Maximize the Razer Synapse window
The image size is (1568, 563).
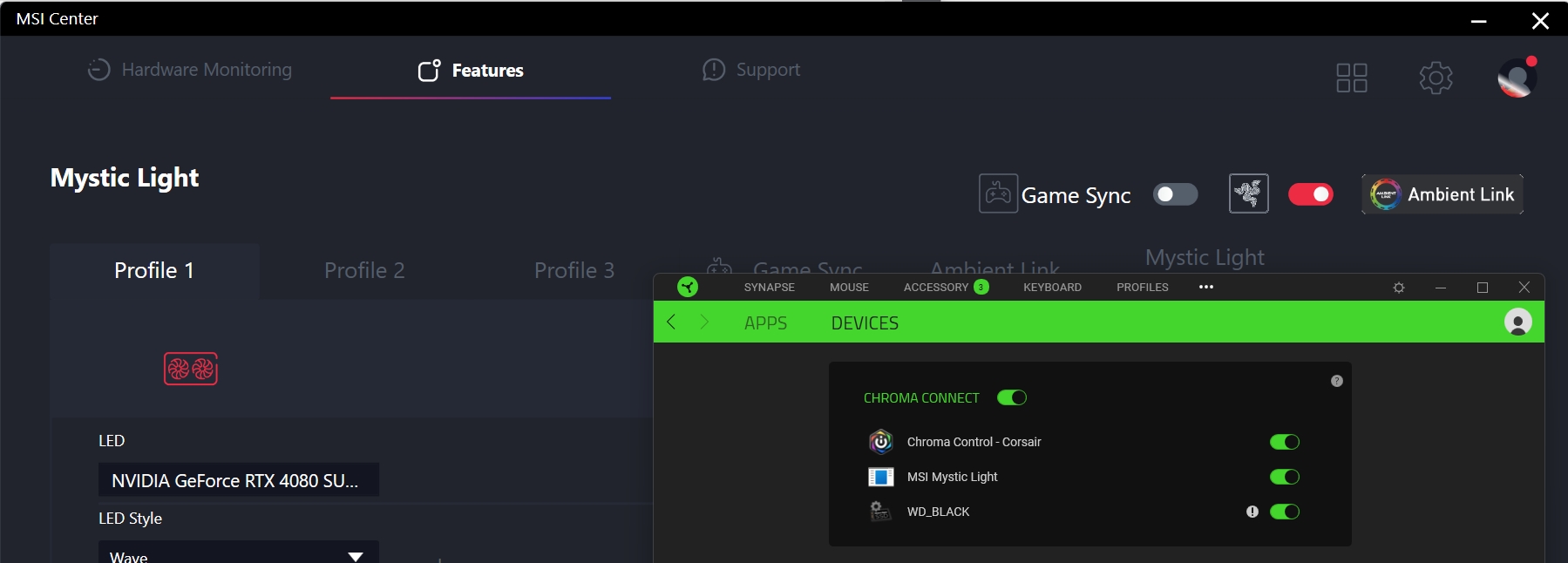coord(1483,288)
